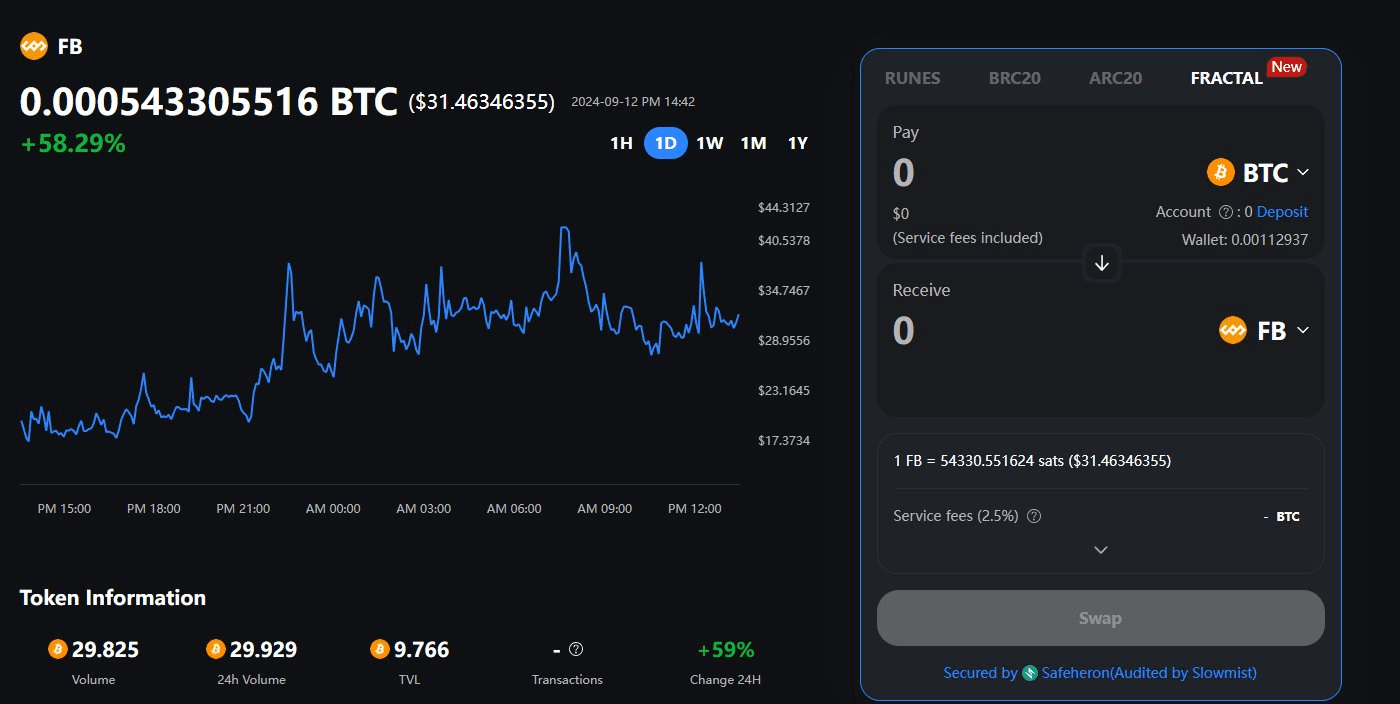Image resolution: width=1400 pixels, height=704 pixels.
Task: Open the Secured by Safeheron link
Action: [x=1100, y=673]
